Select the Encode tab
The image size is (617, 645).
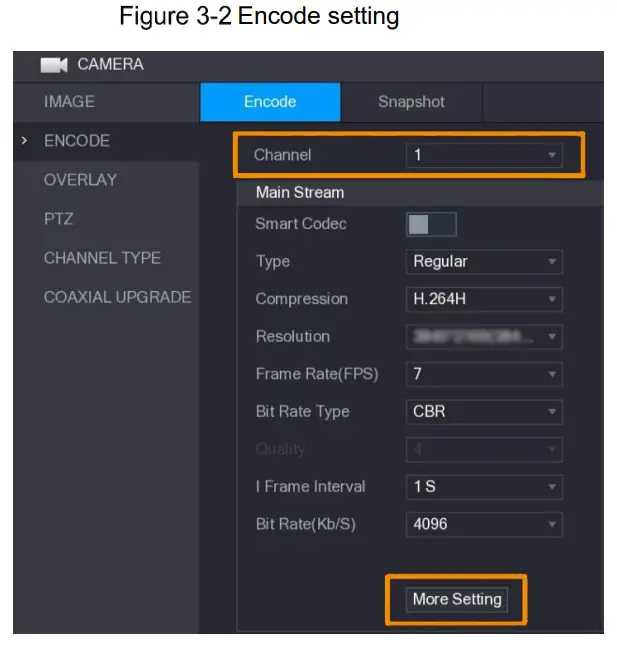point(270,102)
